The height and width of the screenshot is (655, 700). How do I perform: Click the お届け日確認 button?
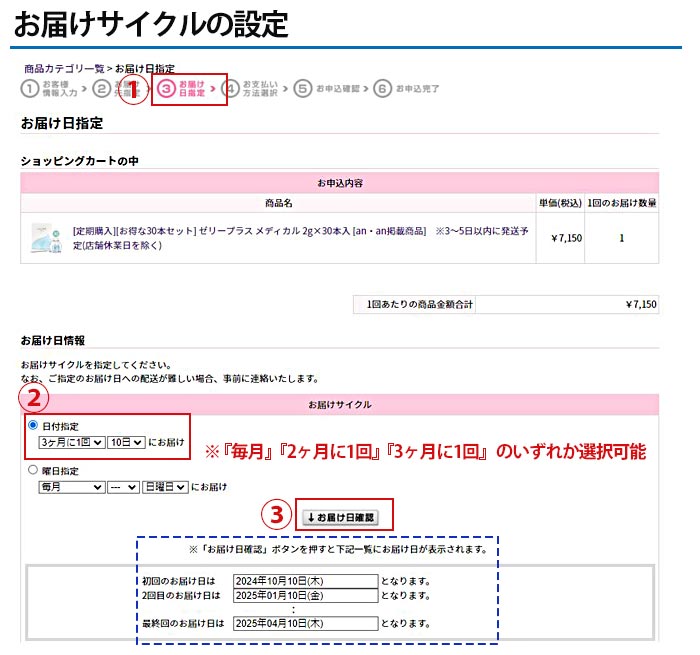click(x=341, y=517)
